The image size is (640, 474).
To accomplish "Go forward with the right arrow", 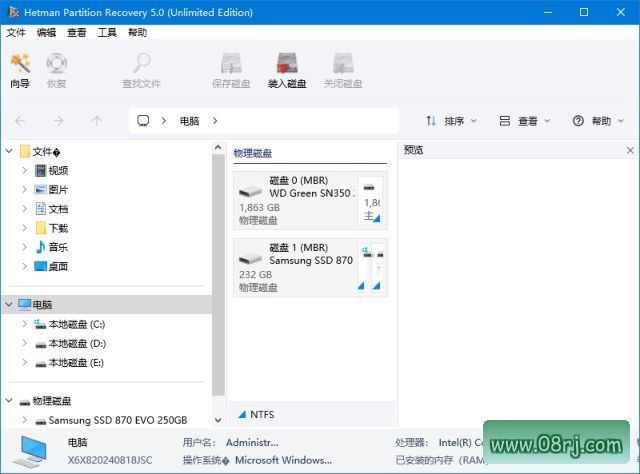I will point(58,121).
